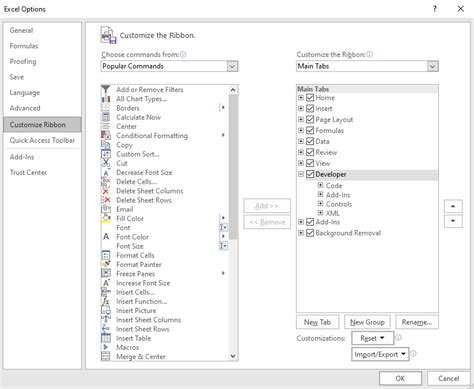Disable the Developer tab checkbox

[x=310, y=174]
